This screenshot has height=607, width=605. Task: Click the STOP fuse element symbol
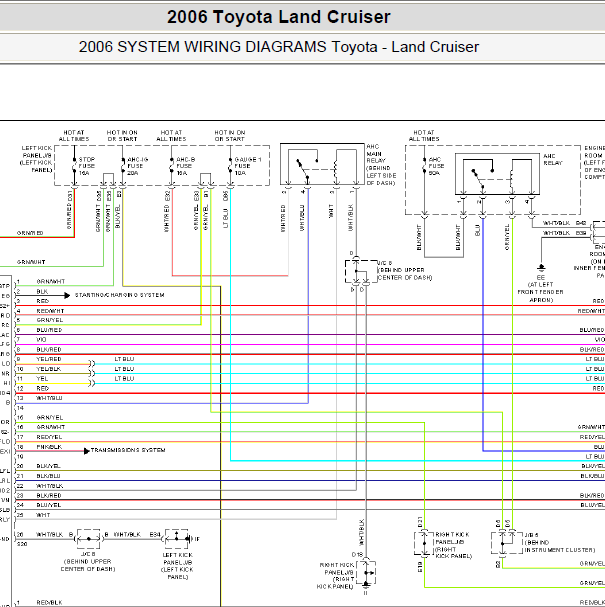pyautogui.click(x=74, y=167)
